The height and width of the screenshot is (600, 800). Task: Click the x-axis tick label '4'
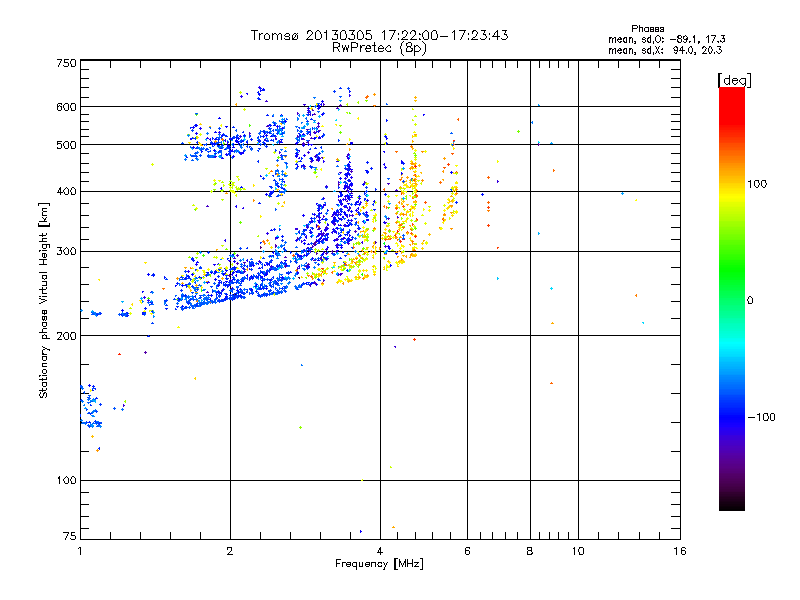380,551
